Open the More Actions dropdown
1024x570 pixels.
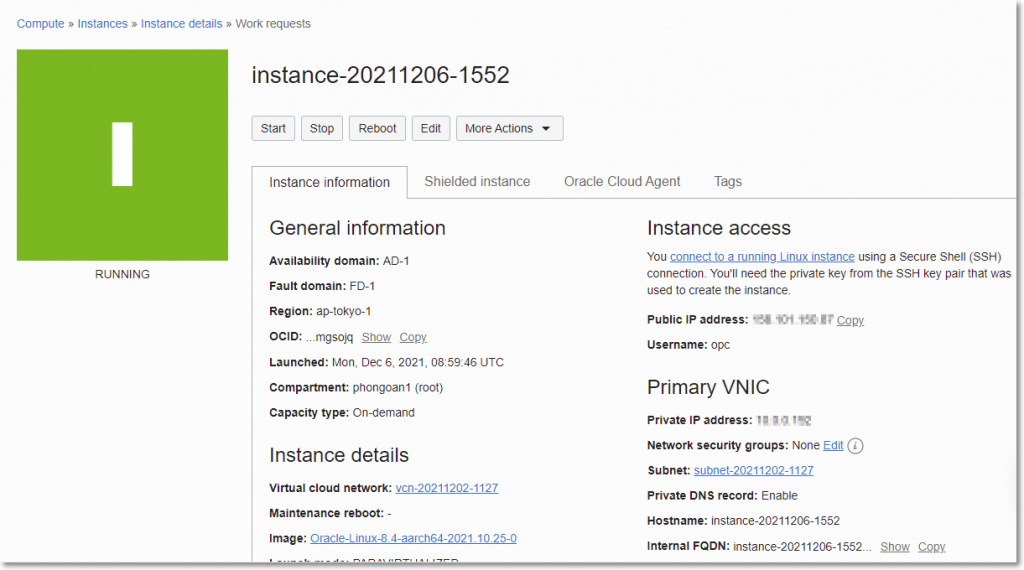click(x=509, y=129)
